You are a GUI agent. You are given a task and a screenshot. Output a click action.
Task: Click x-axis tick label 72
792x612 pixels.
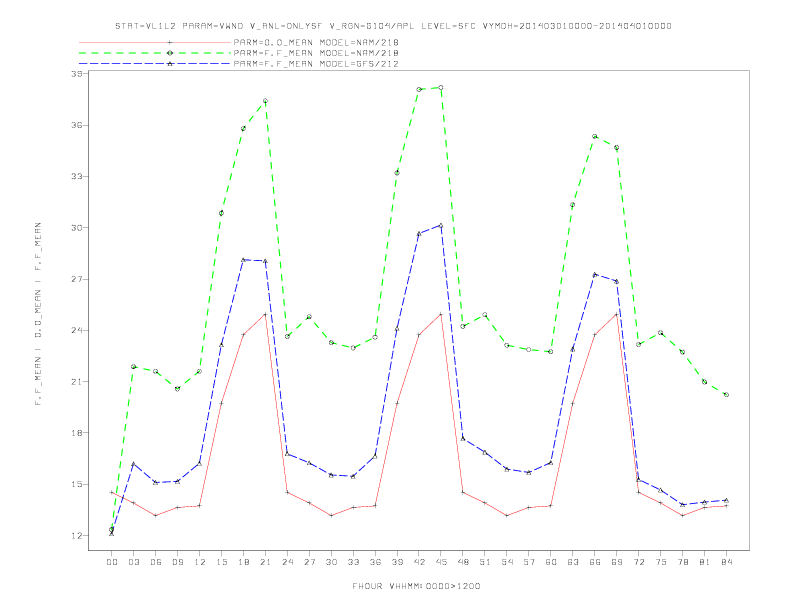coord(639,562)
